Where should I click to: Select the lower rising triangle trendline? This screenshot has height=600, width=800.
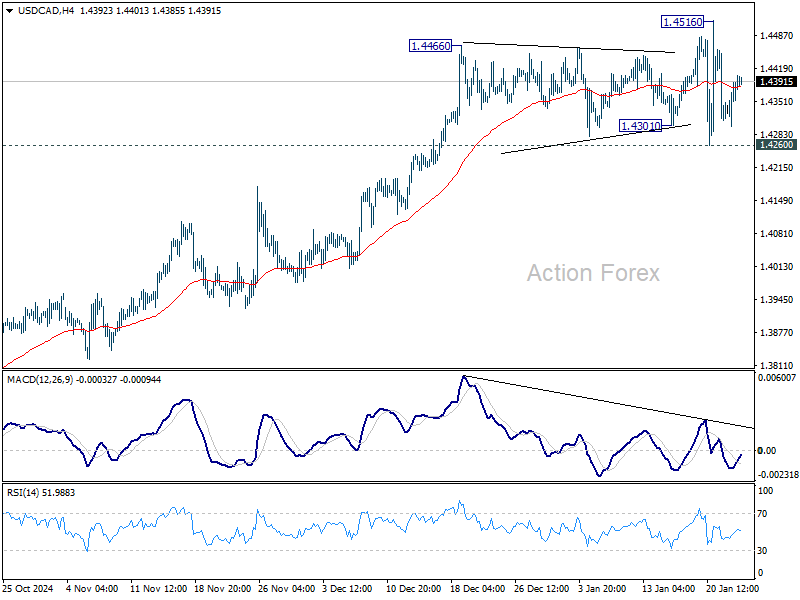click(x=595, y=139)
